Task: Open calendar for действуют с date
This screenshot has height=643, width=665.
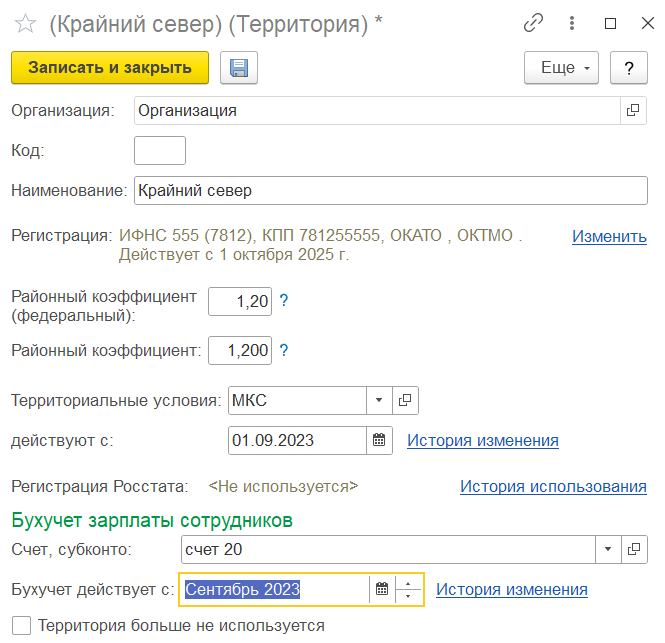Action: 379,440
